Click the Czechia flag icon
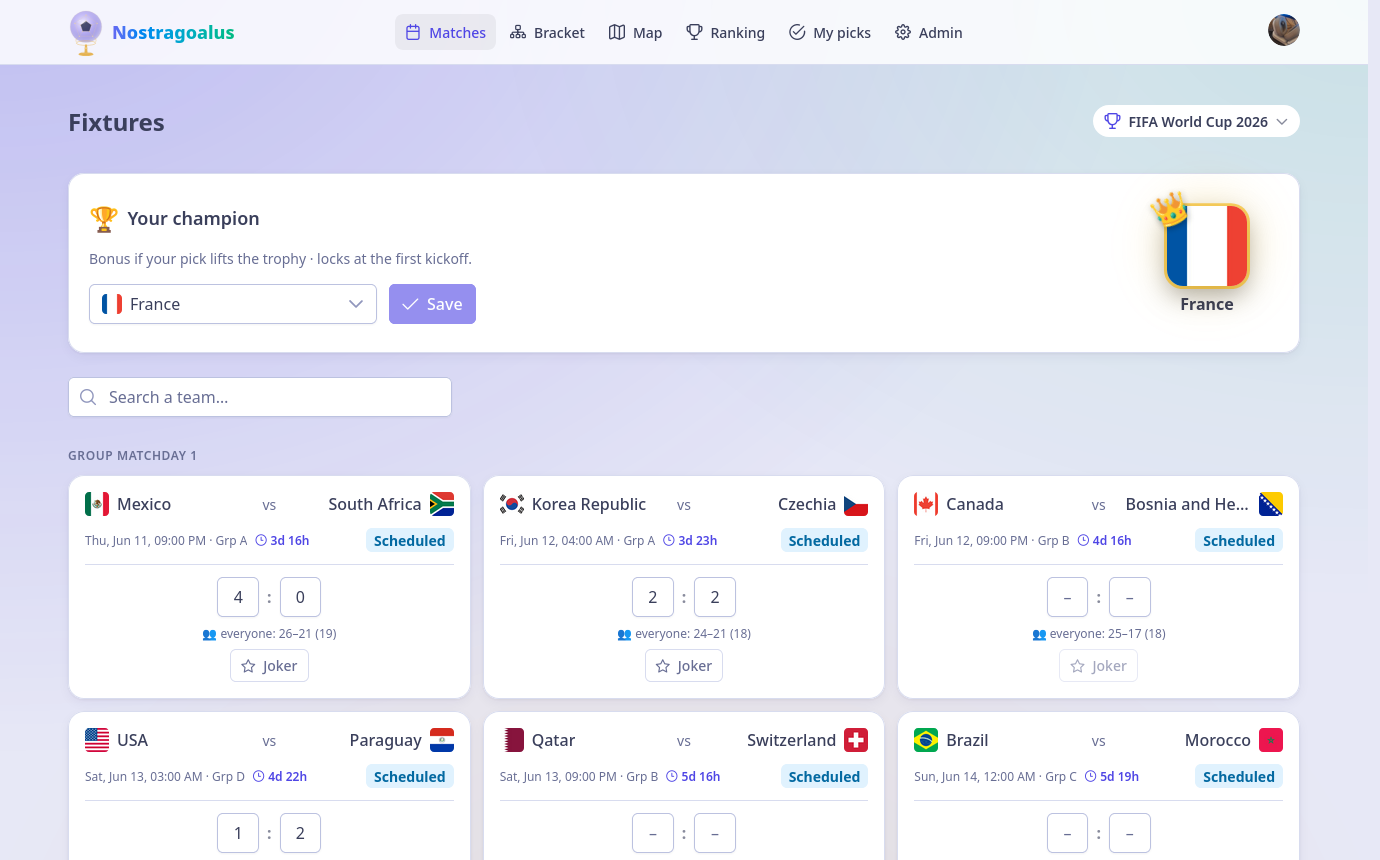 (856, 504)
